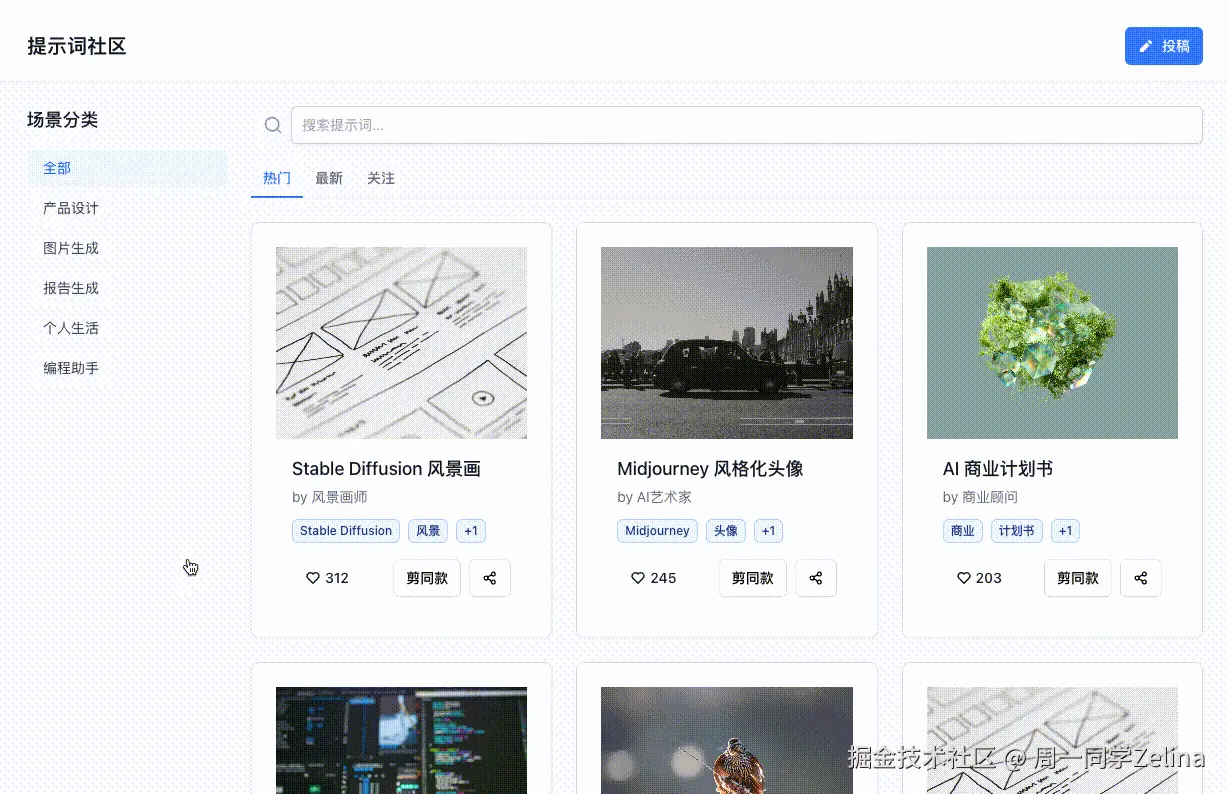Expand extra tags on AI 商业计划书 card
Image resolution: width=1228 pixels, height=794 pixels.
point(1064,531)
